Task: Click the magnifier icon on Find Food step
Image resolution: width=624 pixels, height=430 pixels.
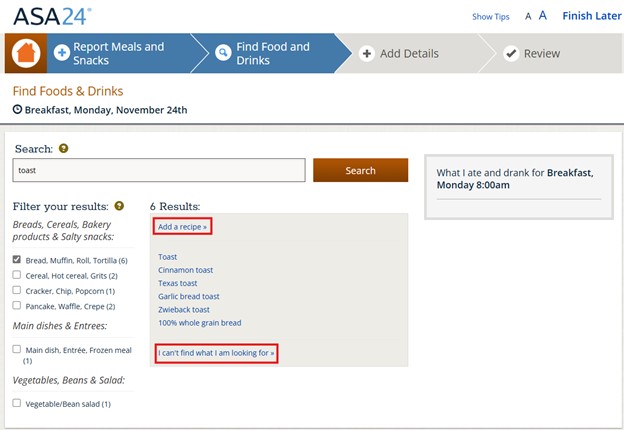Action: click(x=223, y=53)
